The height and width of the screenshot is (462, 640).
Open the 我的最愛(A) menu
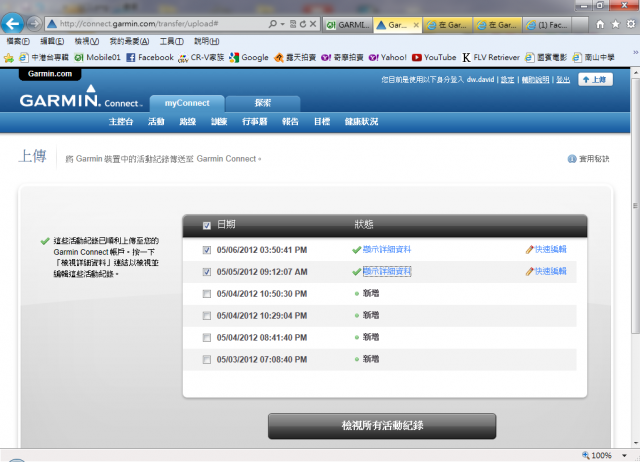click(x=129, y=41)
